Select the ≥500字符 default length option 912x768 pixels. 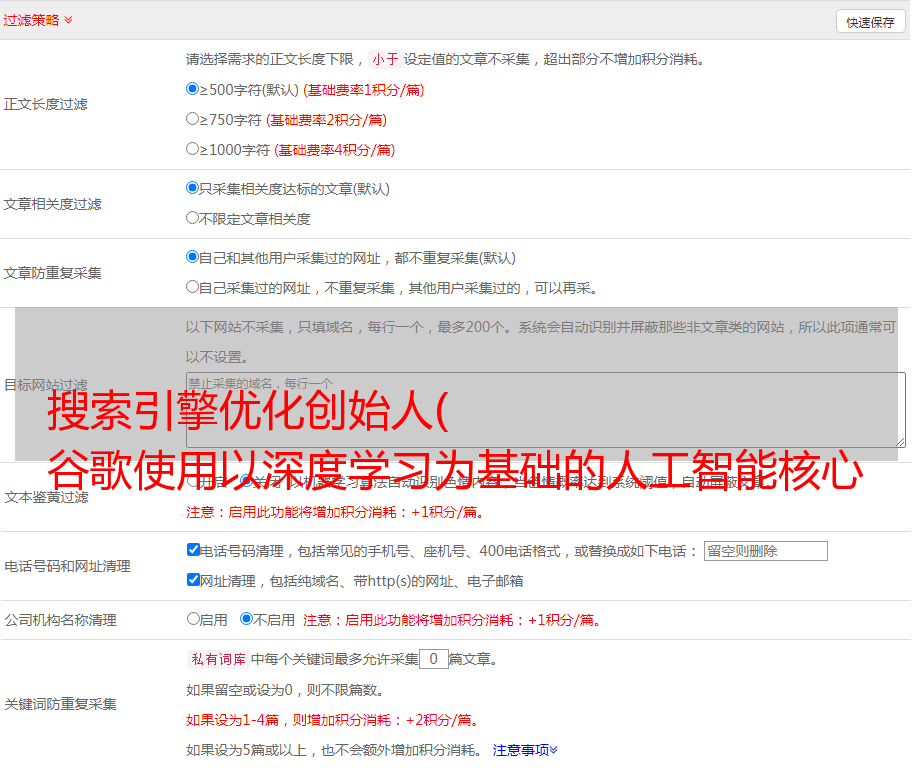coord(193,89)
